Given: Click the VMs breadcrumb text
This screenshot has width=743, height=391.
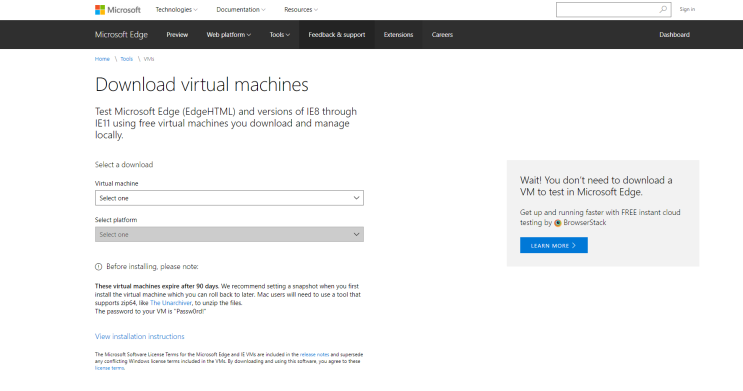Looking at the screenshot, I should pyautogui.click(x=149, y=59).
